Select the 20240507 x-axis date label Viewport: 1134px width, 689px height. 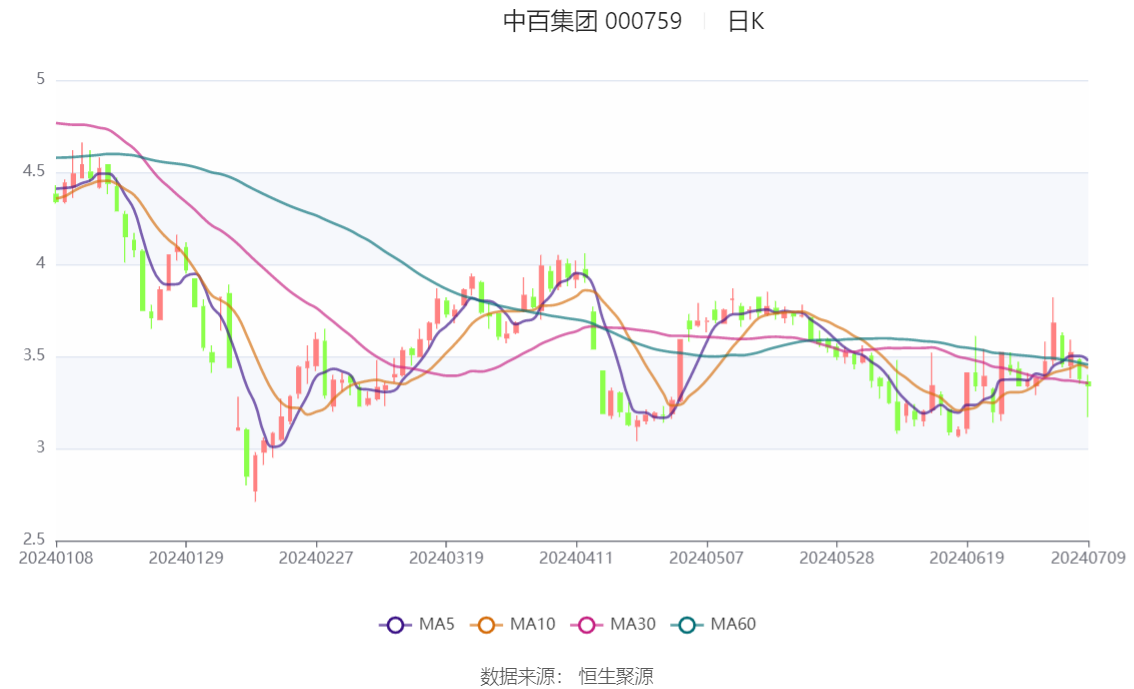(x=707, y=558)
